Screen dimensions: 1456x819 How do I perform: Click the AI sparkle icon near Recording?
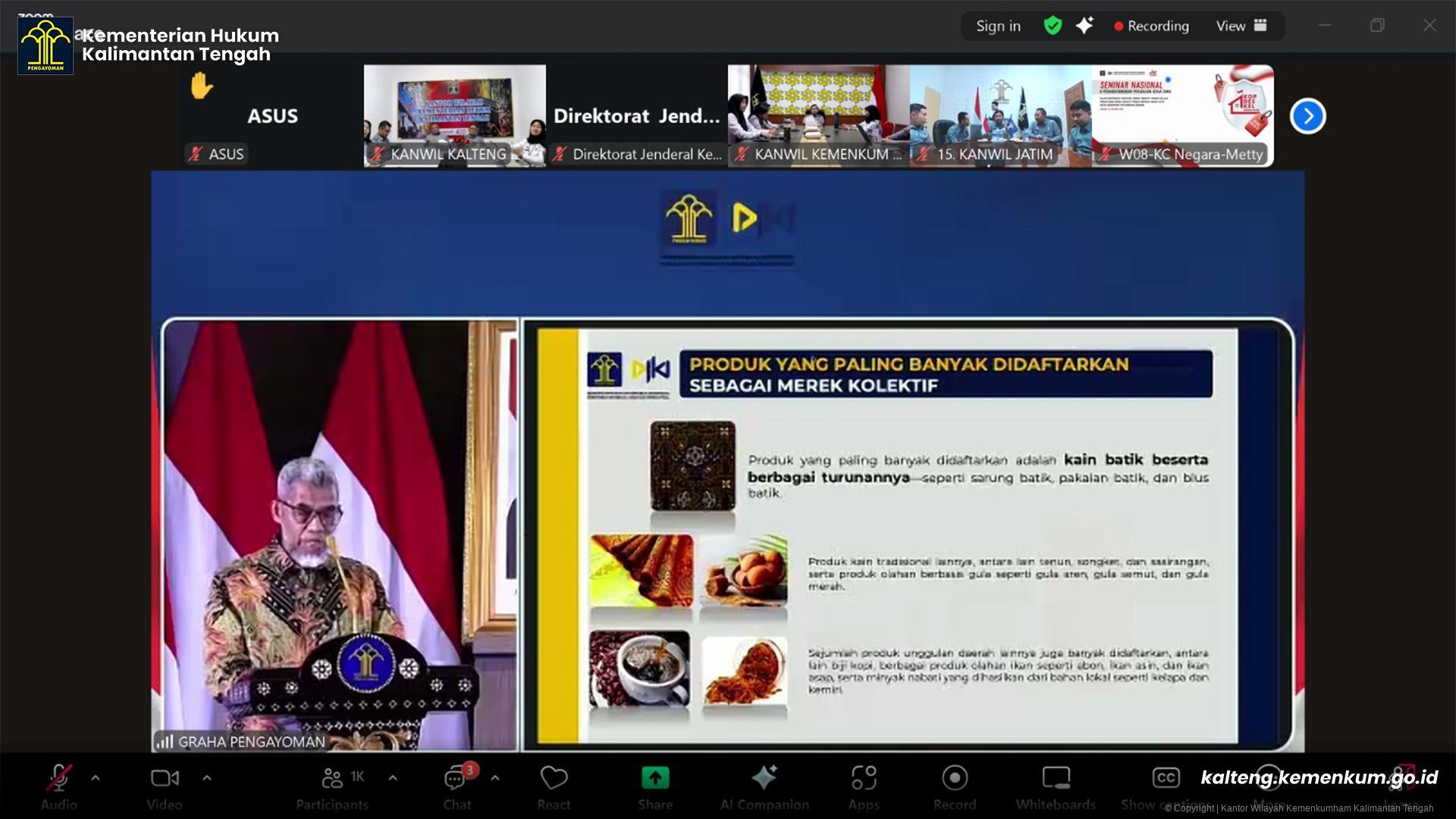point(1084,26)
